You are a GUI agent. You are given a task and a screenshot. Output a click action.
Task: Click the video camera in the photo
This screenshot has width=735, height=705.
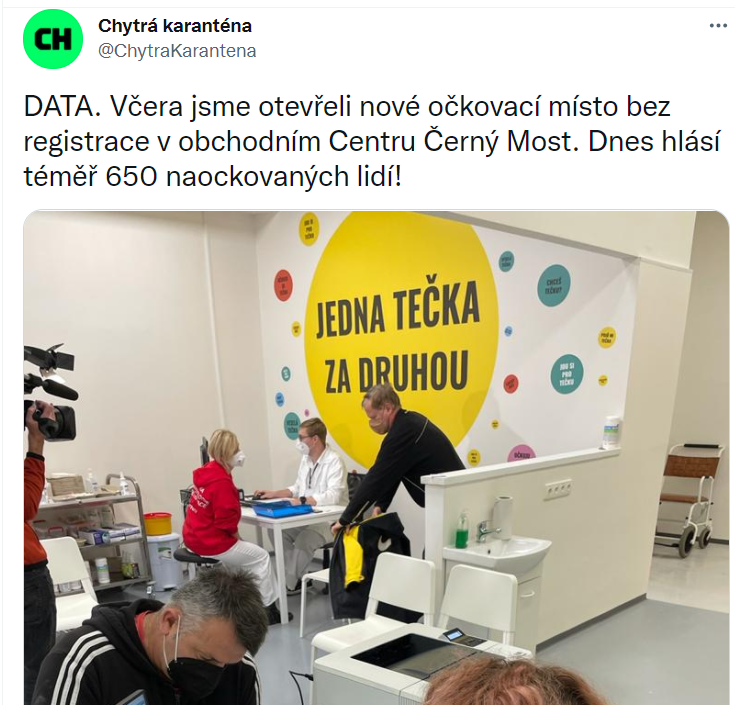coord(50,392)
